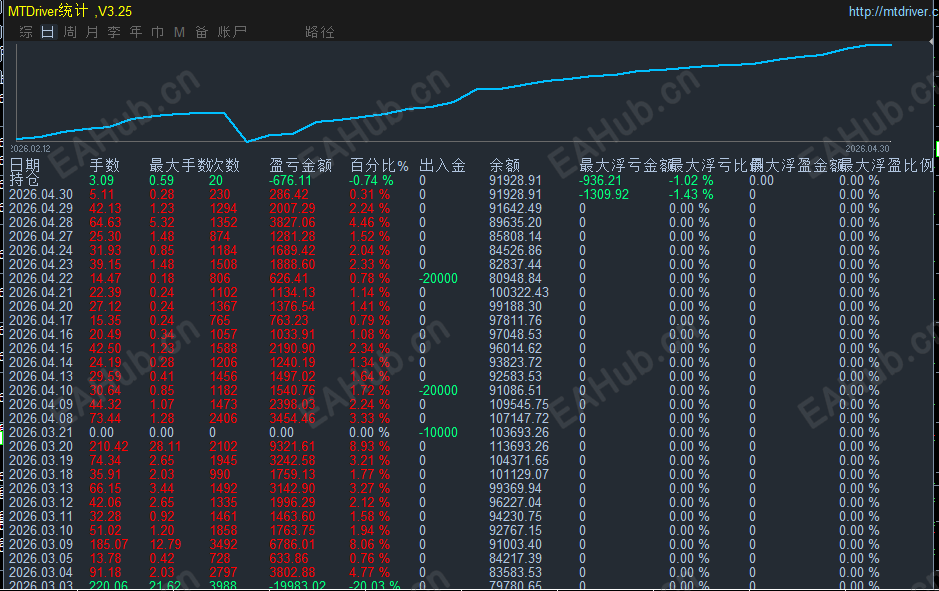Click the 8.93 % percentage cell
This screenshot has width=939, height=591.
(x=369, y=446)
